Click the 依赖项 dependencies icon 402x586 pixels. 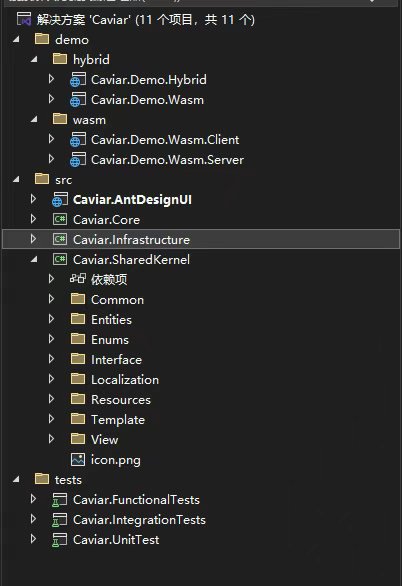click(78, 279)
